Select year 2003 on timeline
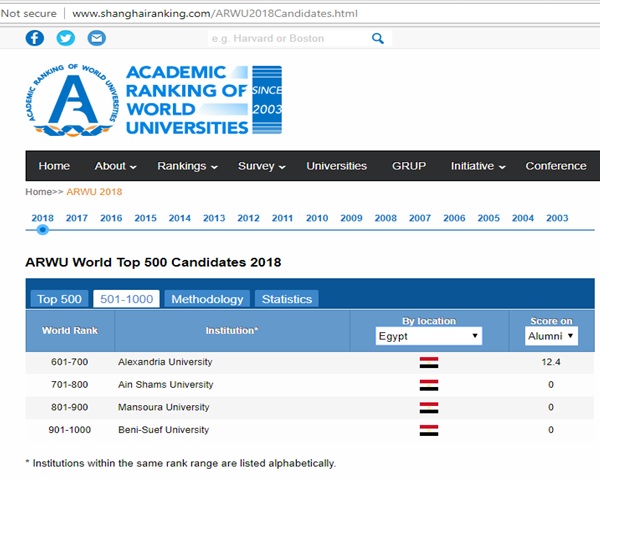The width and height of the screenshot is (632, 536). pos(557,218)
